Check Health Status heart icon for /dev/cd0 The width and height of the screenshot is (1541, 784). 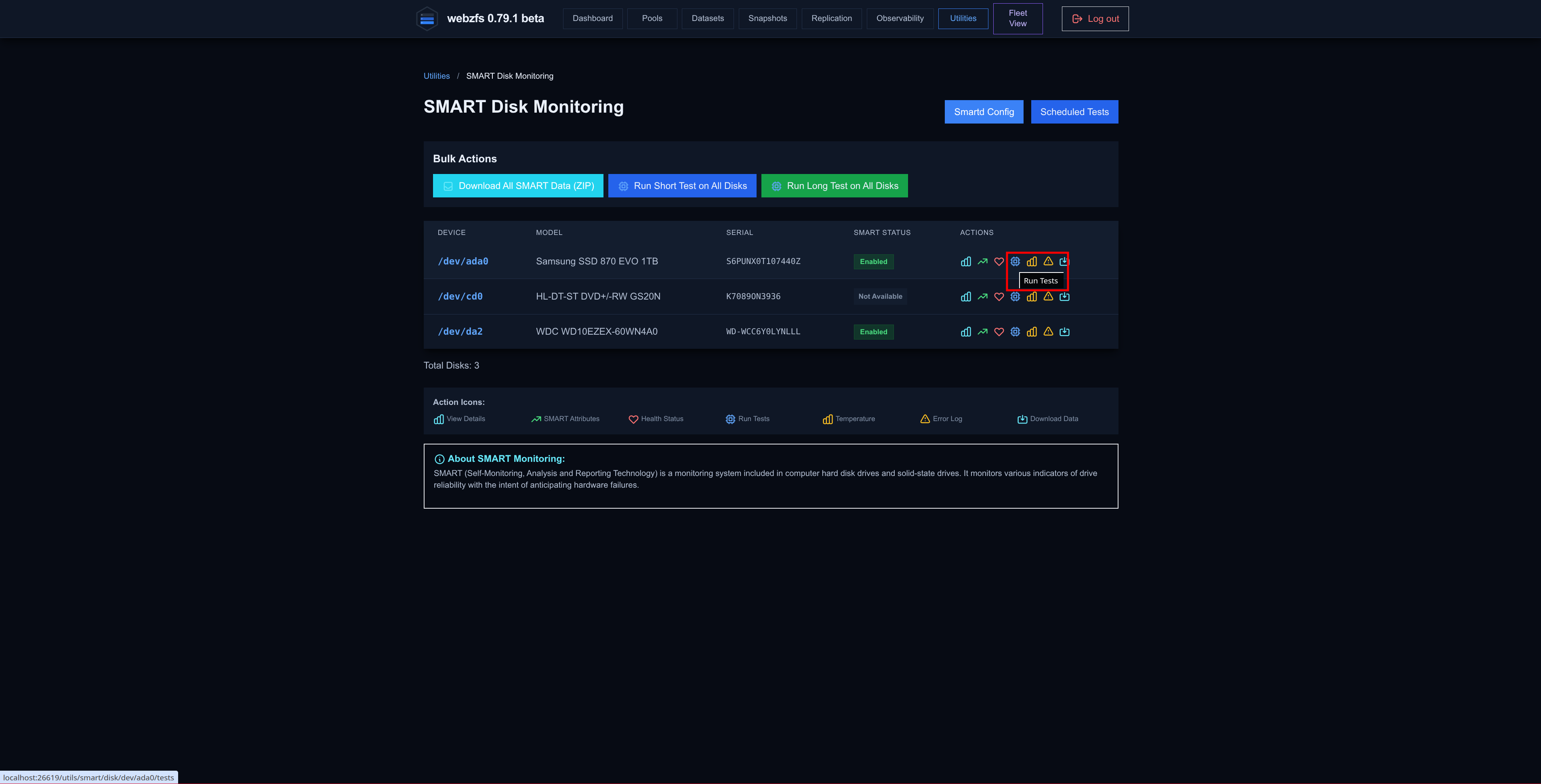click(x=999, y=297)
